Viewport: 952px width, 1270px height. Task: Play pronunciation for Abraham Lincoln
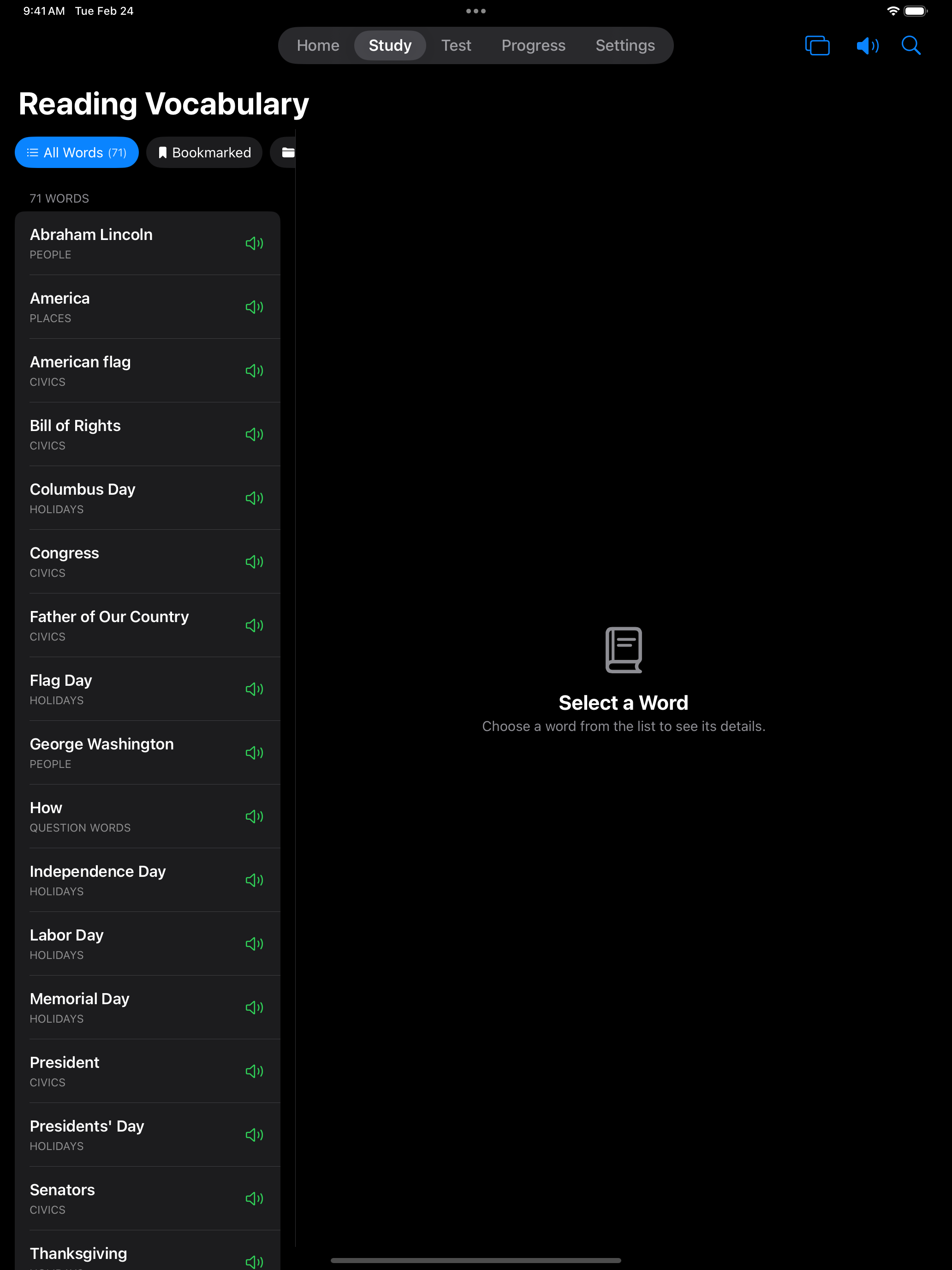coord(254,244)
